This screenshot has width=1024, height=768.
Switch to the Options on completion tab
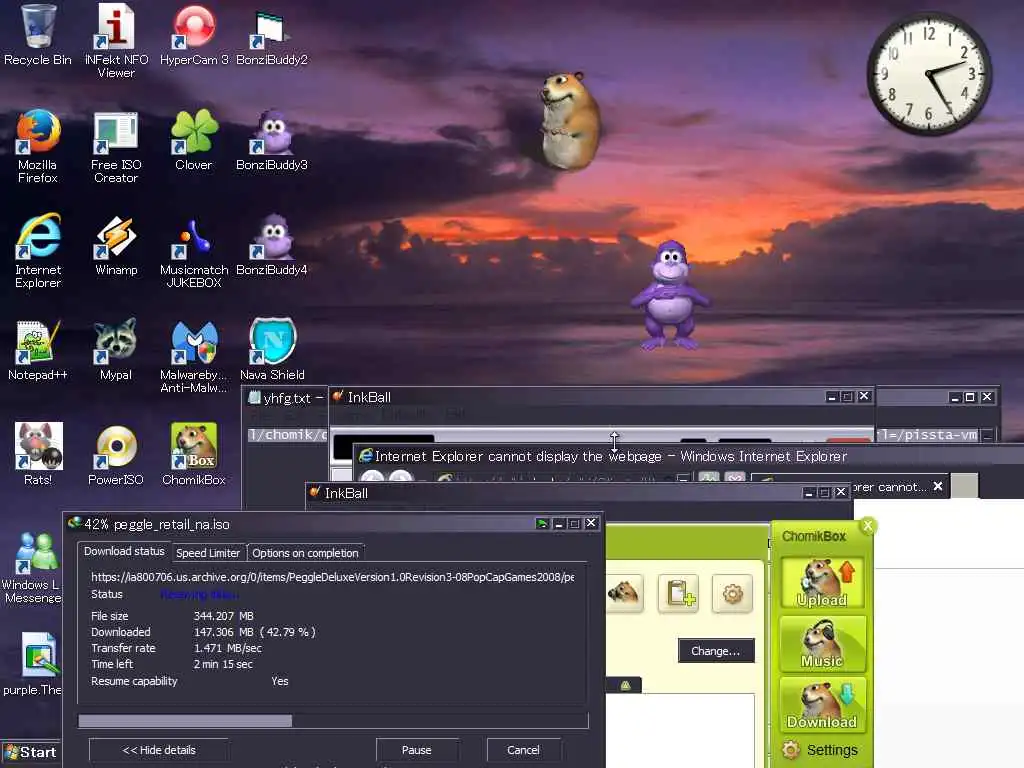click(x=305, y=552)
